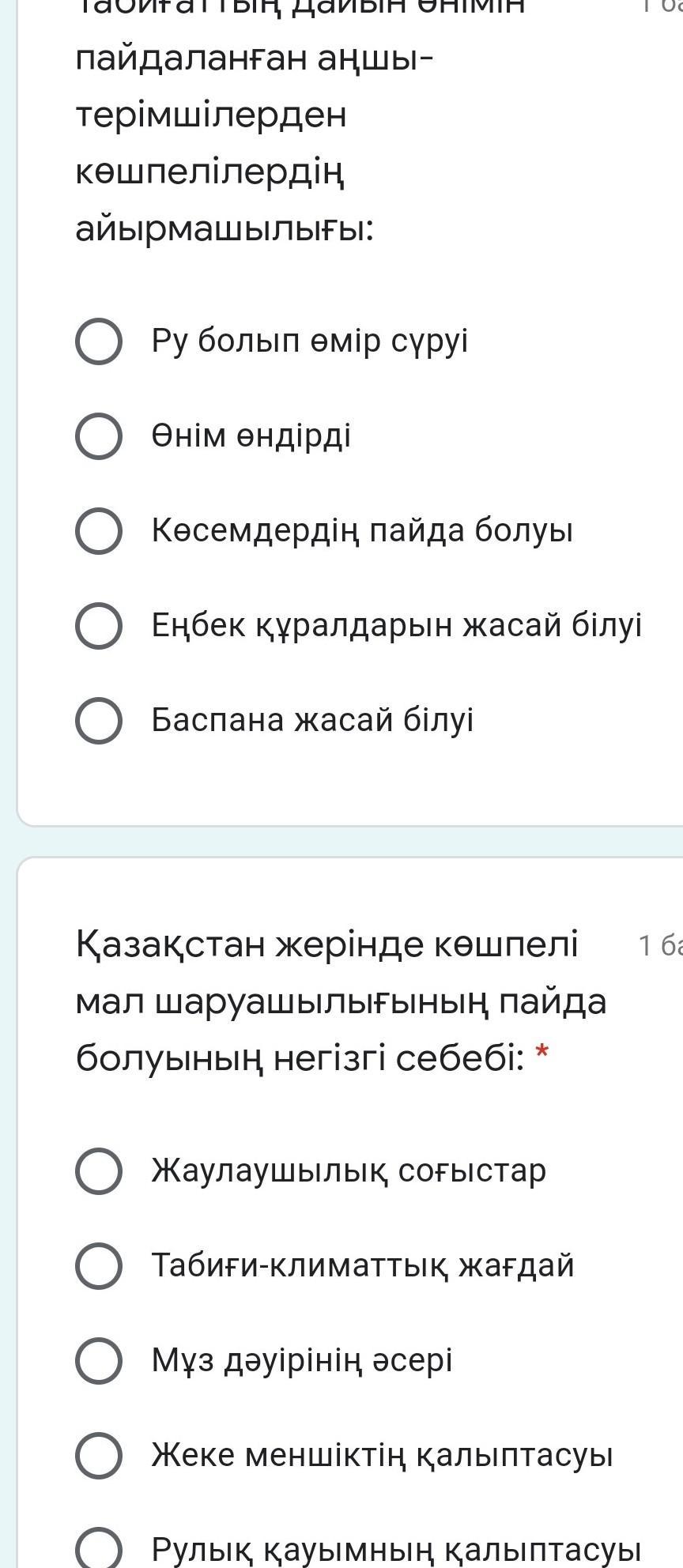The height and width of the screenshot is (1568, 683).
Task: Select 'Жаулаушылық соғыстар' radio option
Action: (99, 1170)
